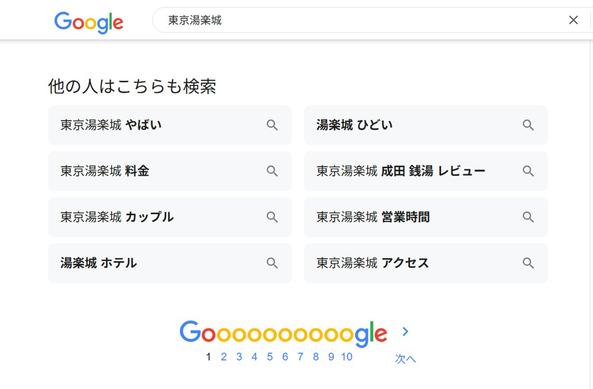Click magnifier icon beside 東京湯楽城 料金

(272, 171)
